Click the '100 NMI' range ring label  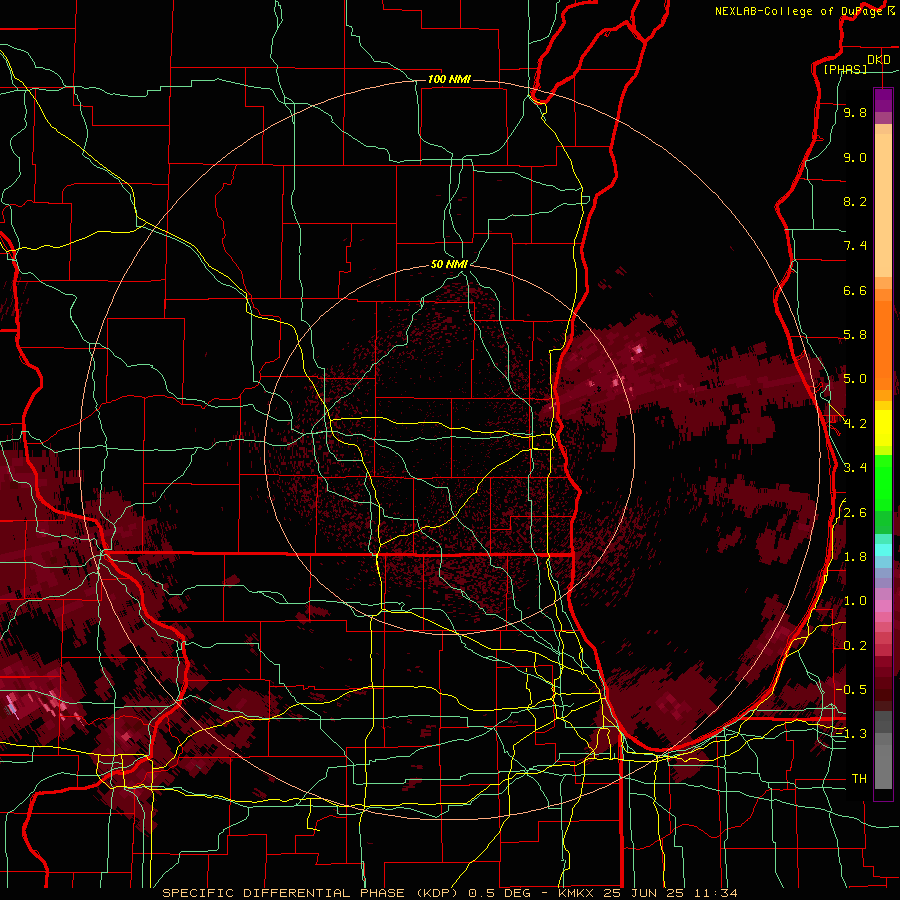point(449,79)
